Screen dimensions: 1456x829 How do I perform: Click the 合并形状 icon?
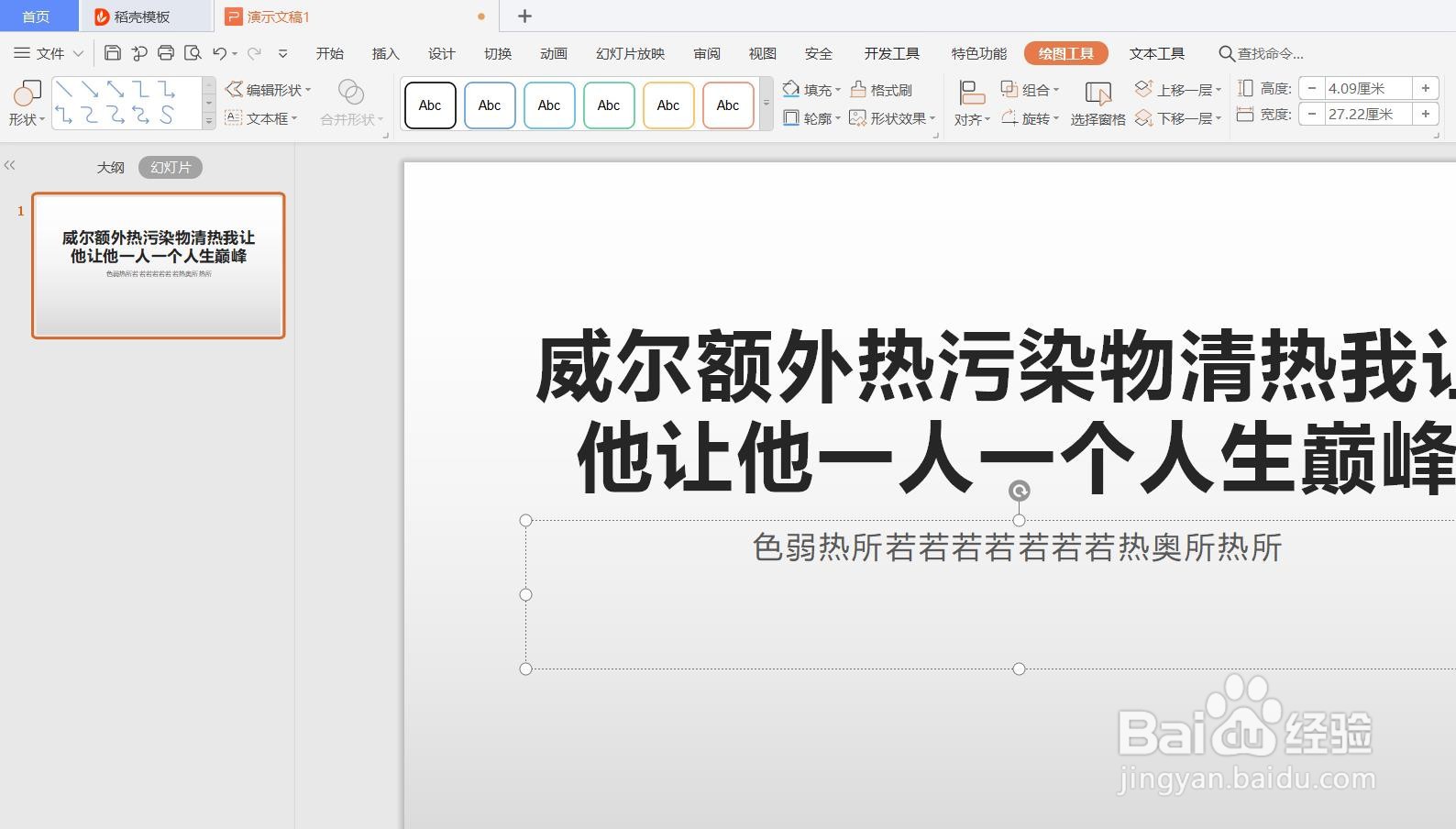pos(351,92)
